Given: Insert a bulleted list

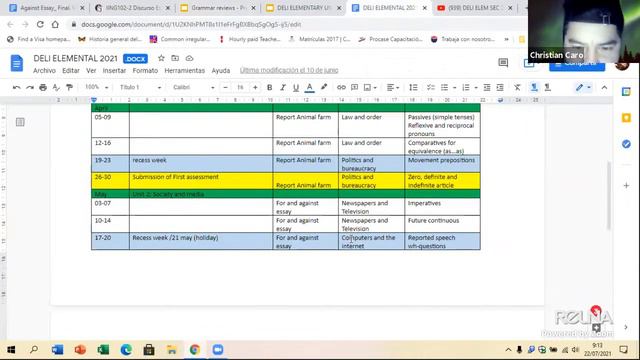Looking at the screenshot, I should tap(444, 87).
